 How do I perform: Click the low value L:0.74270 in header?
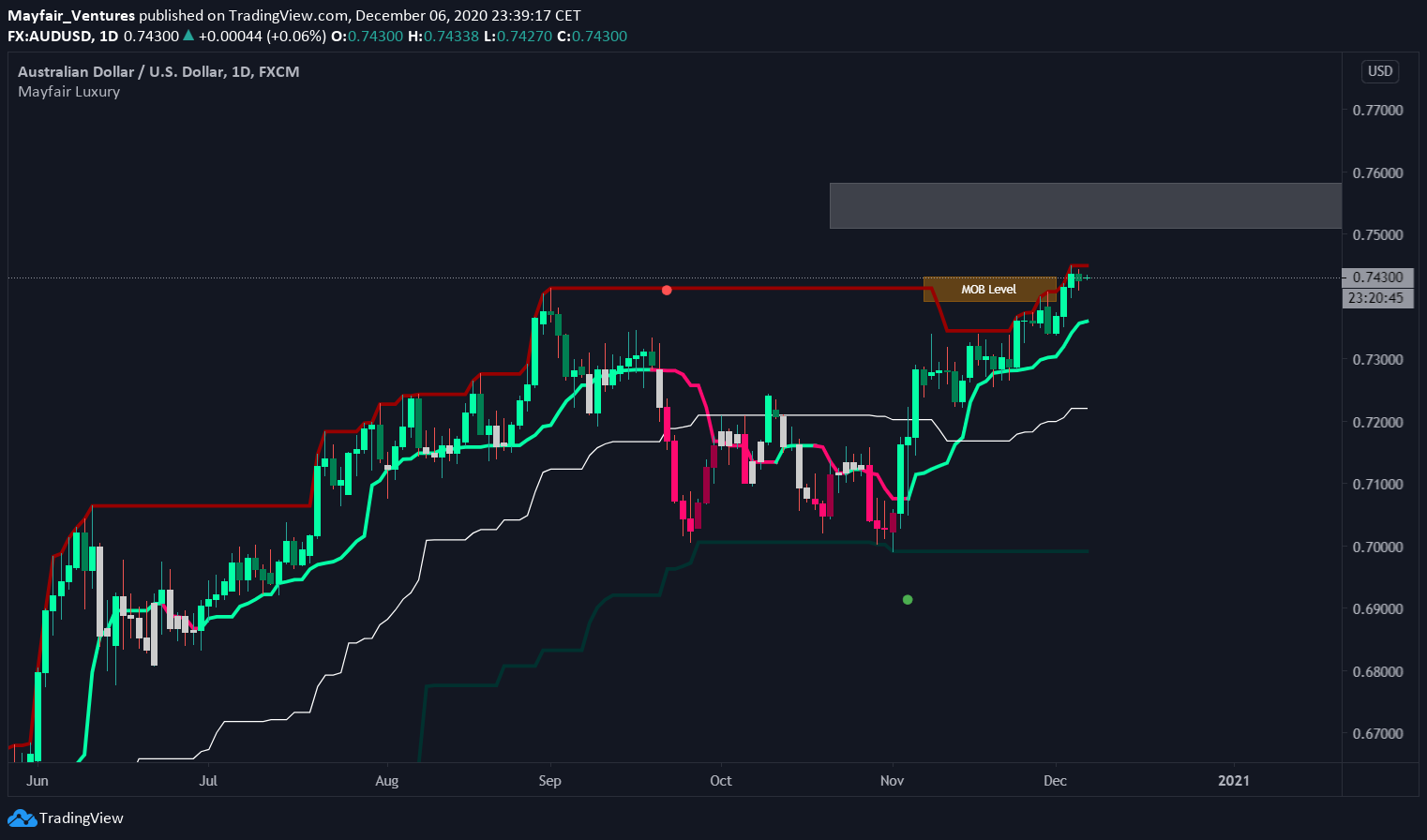518,37
